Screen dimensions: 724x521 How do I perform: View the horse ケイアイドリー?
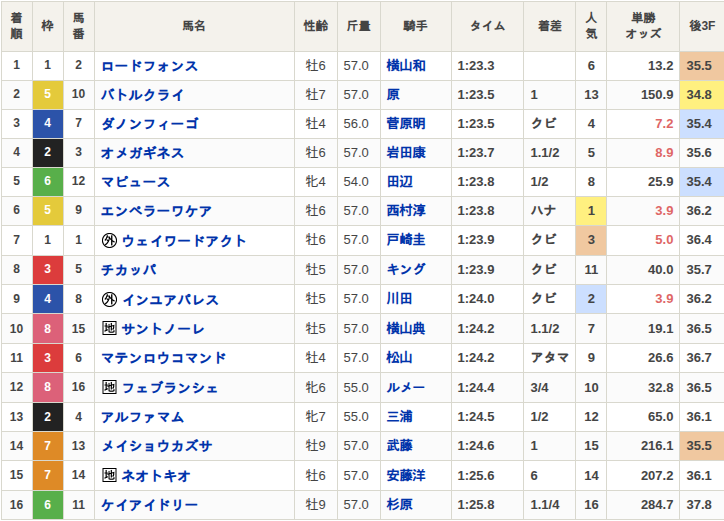[149, 505]
